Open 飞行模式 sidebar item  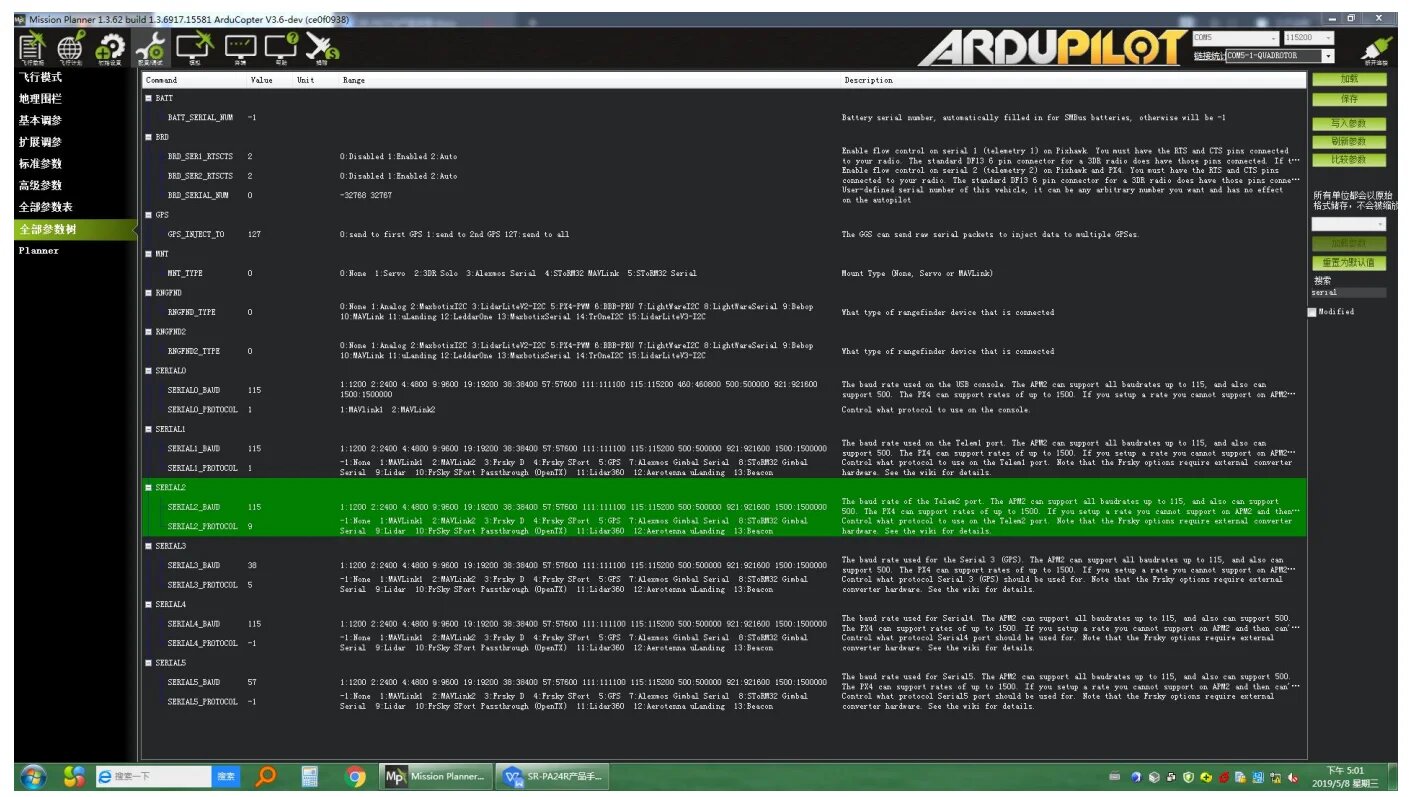point(40,77)
